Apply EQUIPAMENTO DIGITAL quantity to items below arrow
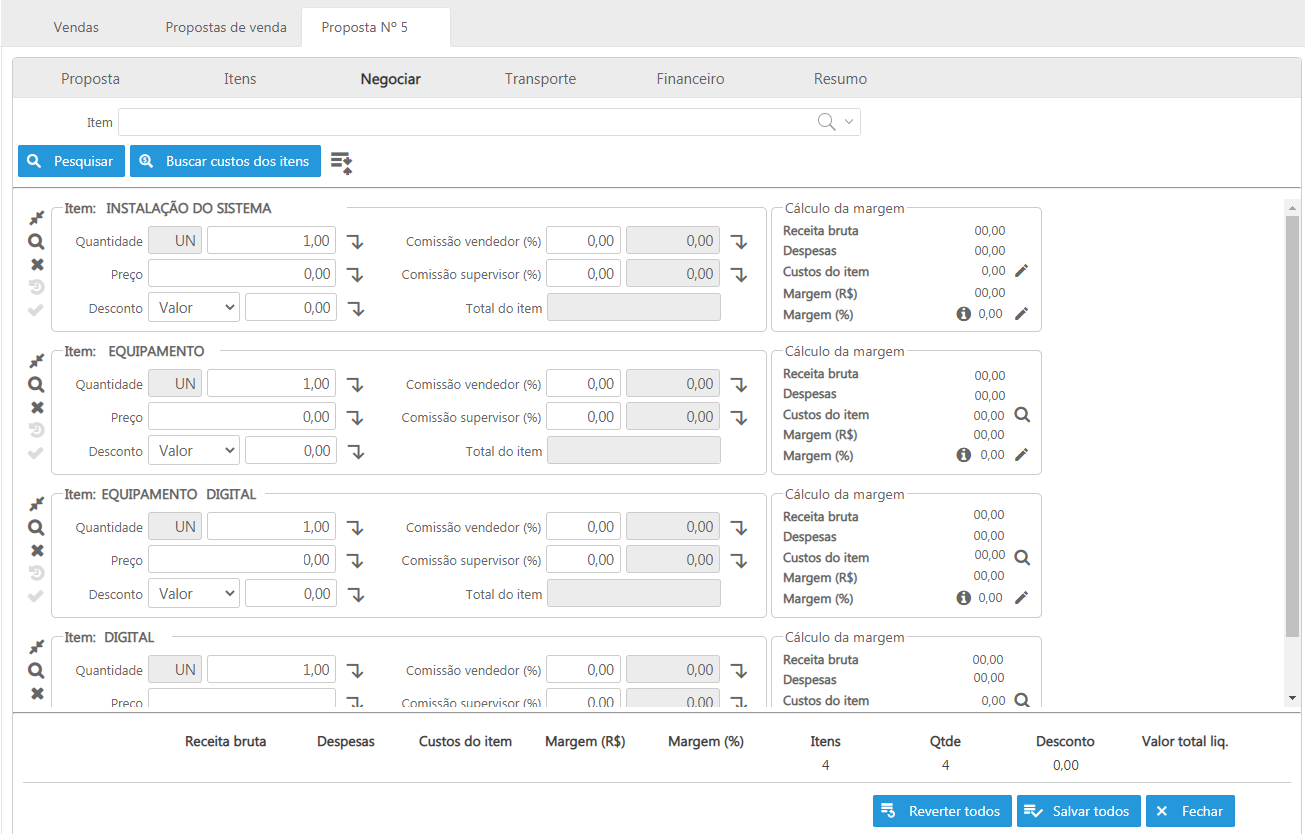1305x834 pixels. coord(355,528)
